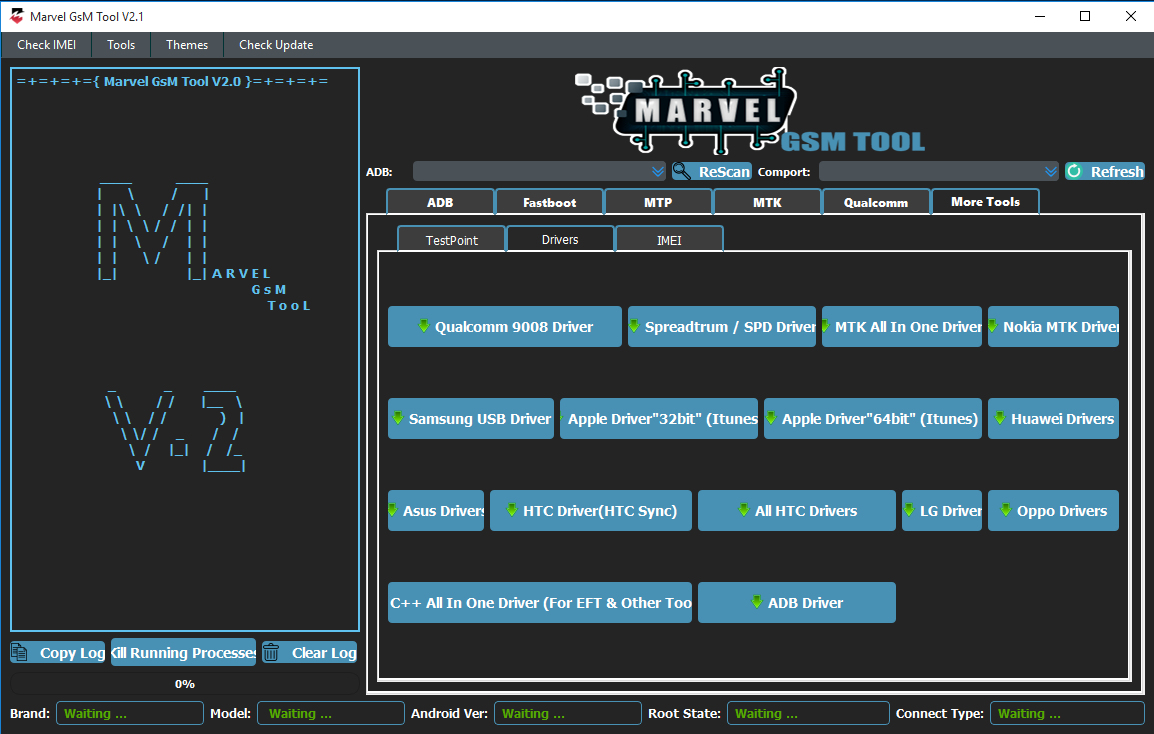Click the Refresh circular arrow icon
1154x734 pixels.
1075,172
